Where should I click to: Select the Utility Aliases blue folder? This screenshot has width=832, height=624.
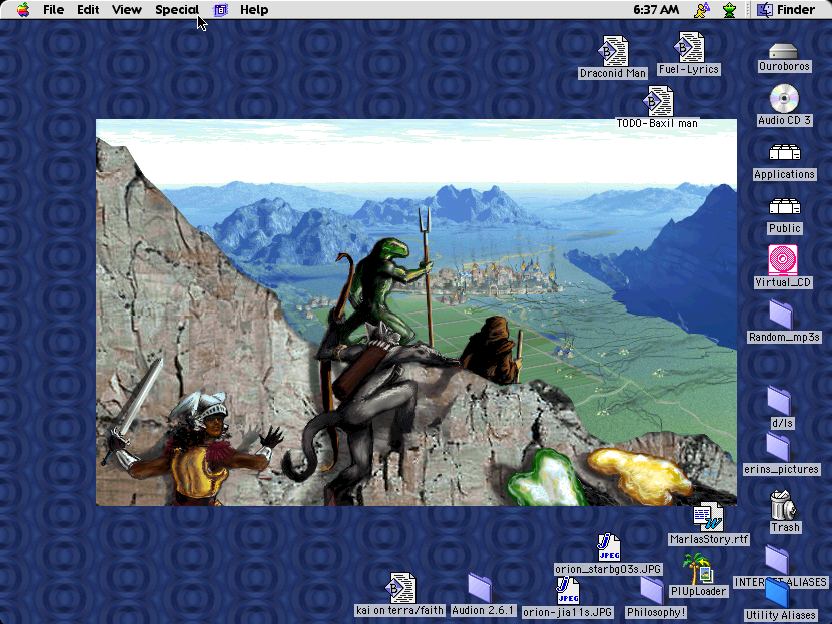[780, 594]
